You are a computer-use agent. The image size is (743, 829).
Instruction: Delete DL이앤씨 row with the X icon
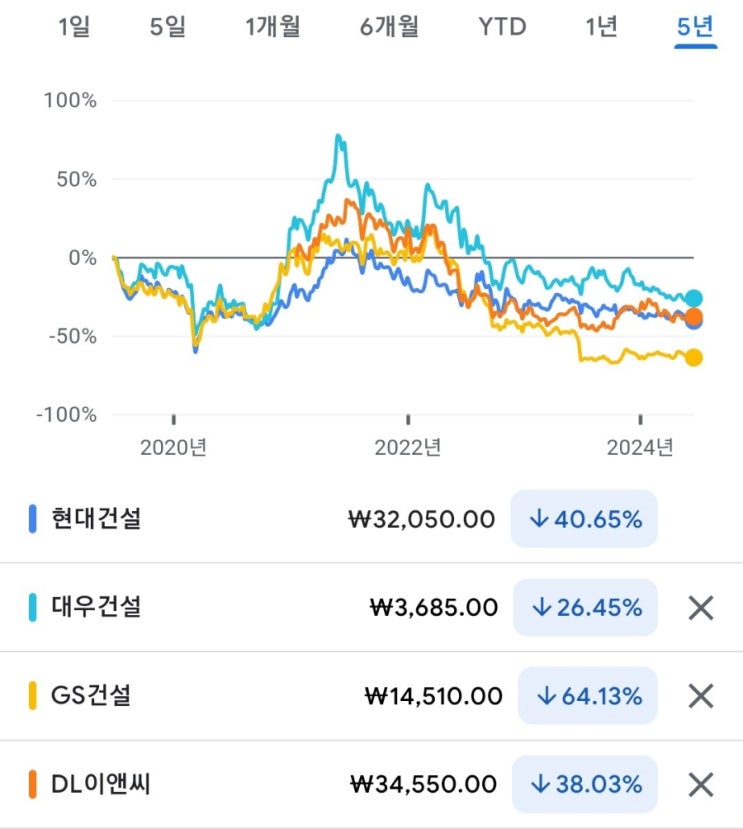(701, 785)
